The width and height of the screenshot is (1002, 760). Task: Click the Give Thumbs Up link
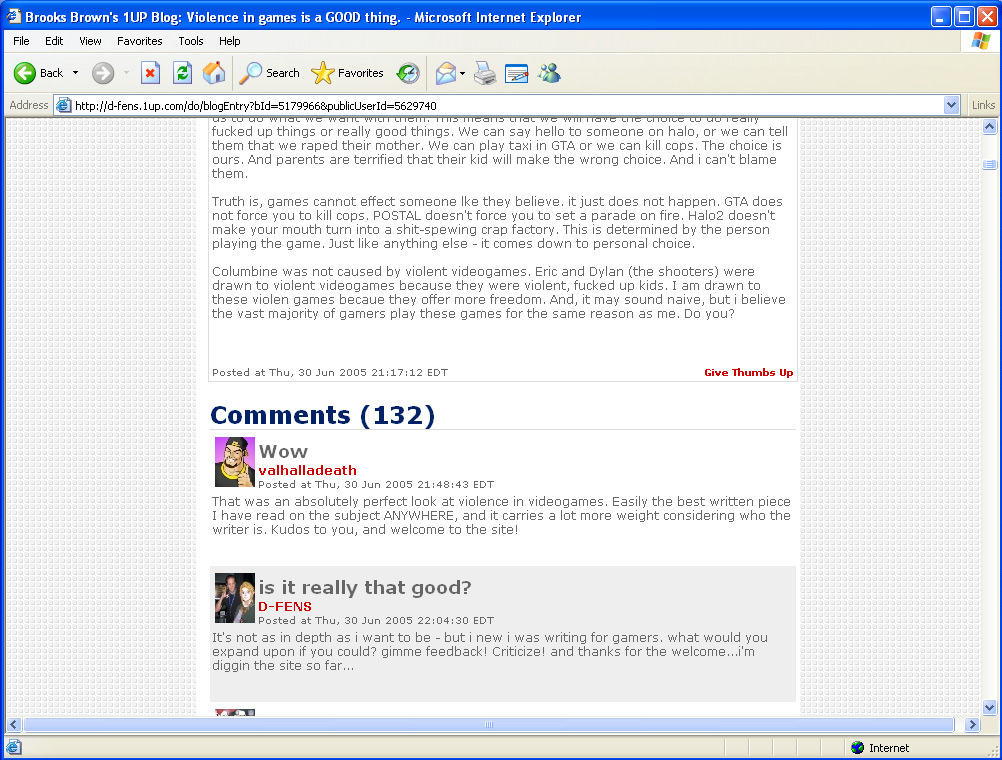[x=748, y=373]
